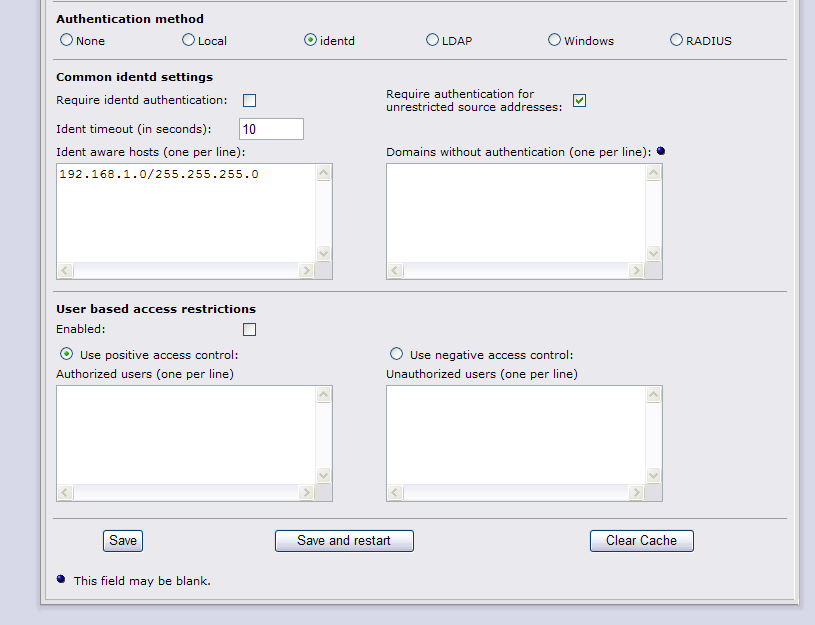Enable user based access restrictions checkbox

coord(249,330)
